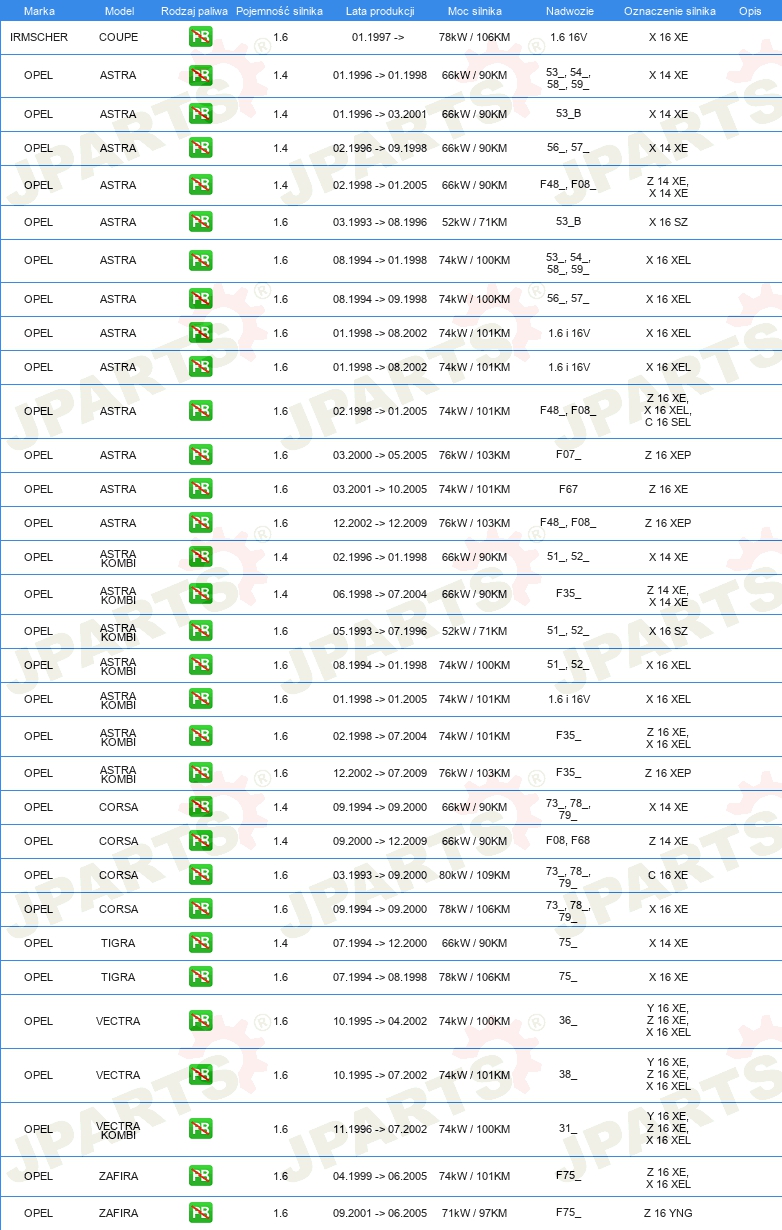Click fuel icon for Vectra body 36_ row
Image resolution: width=782 pixels, height=1230 pixels.
[200, 1021]
